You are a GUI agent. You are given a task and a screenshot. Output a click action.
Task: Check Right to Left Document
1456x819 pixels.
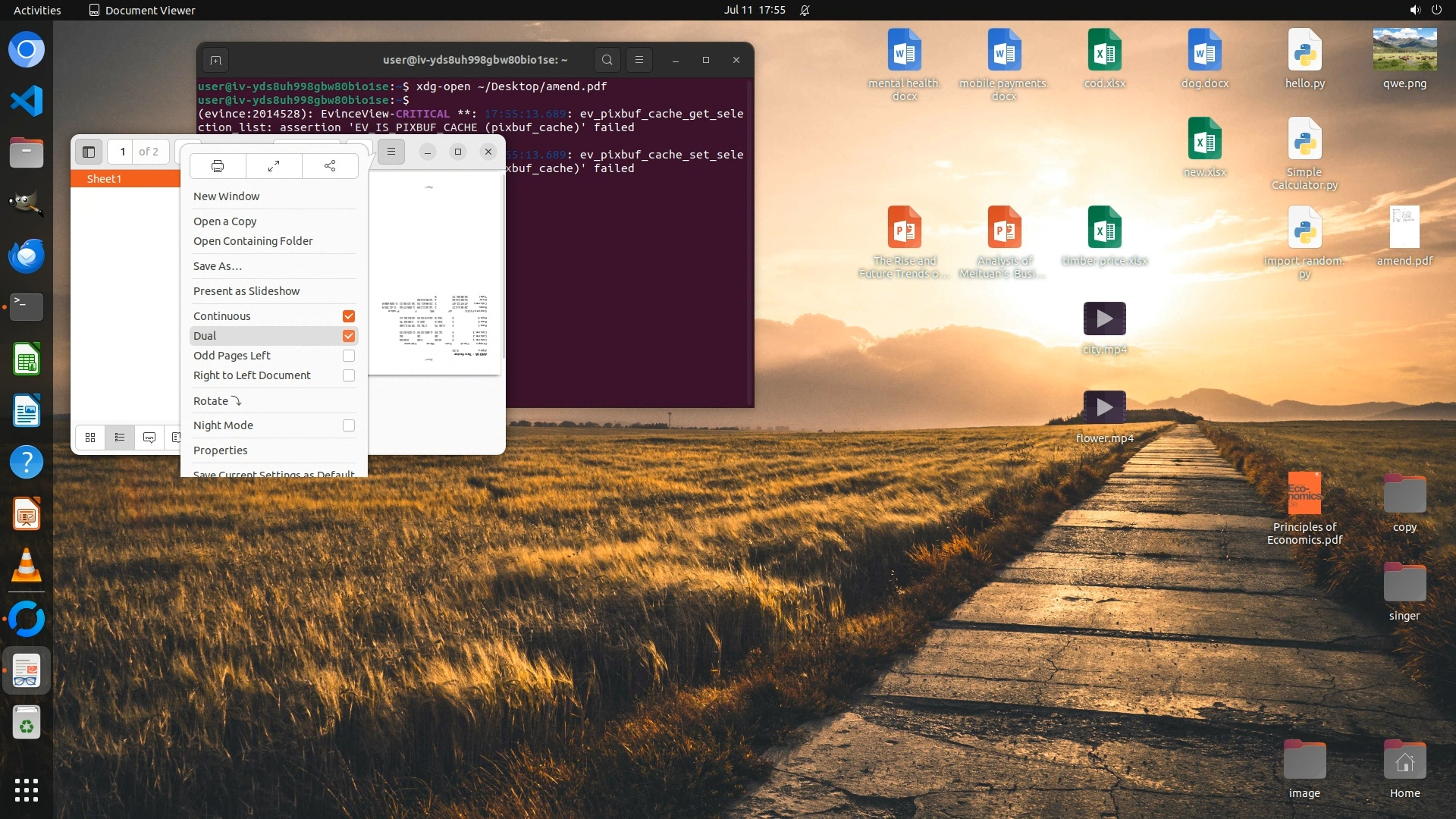349,375
